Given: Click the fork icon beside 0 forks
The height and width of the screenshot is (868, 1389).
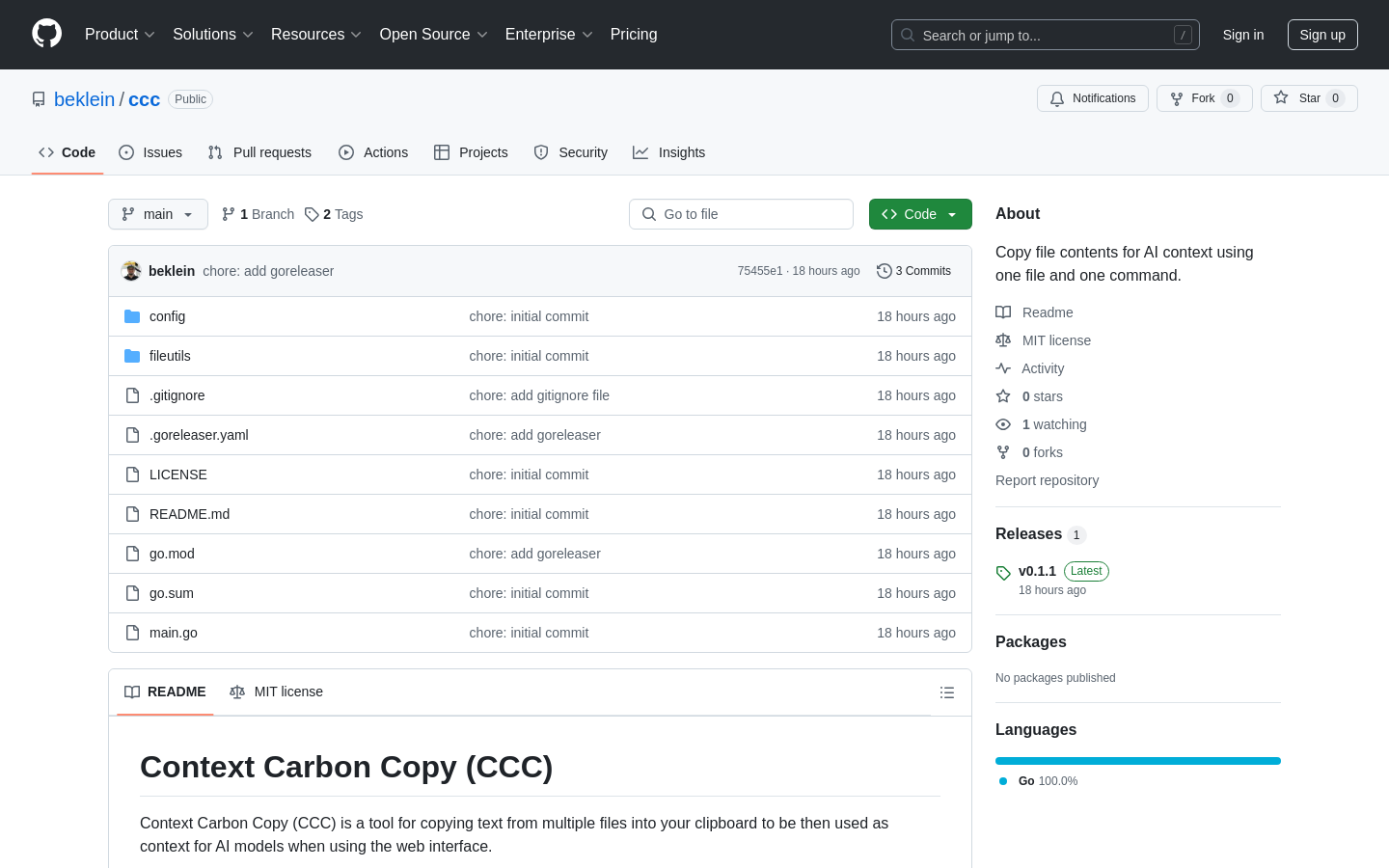Looking at the screenshot, I should (1003, 452).
